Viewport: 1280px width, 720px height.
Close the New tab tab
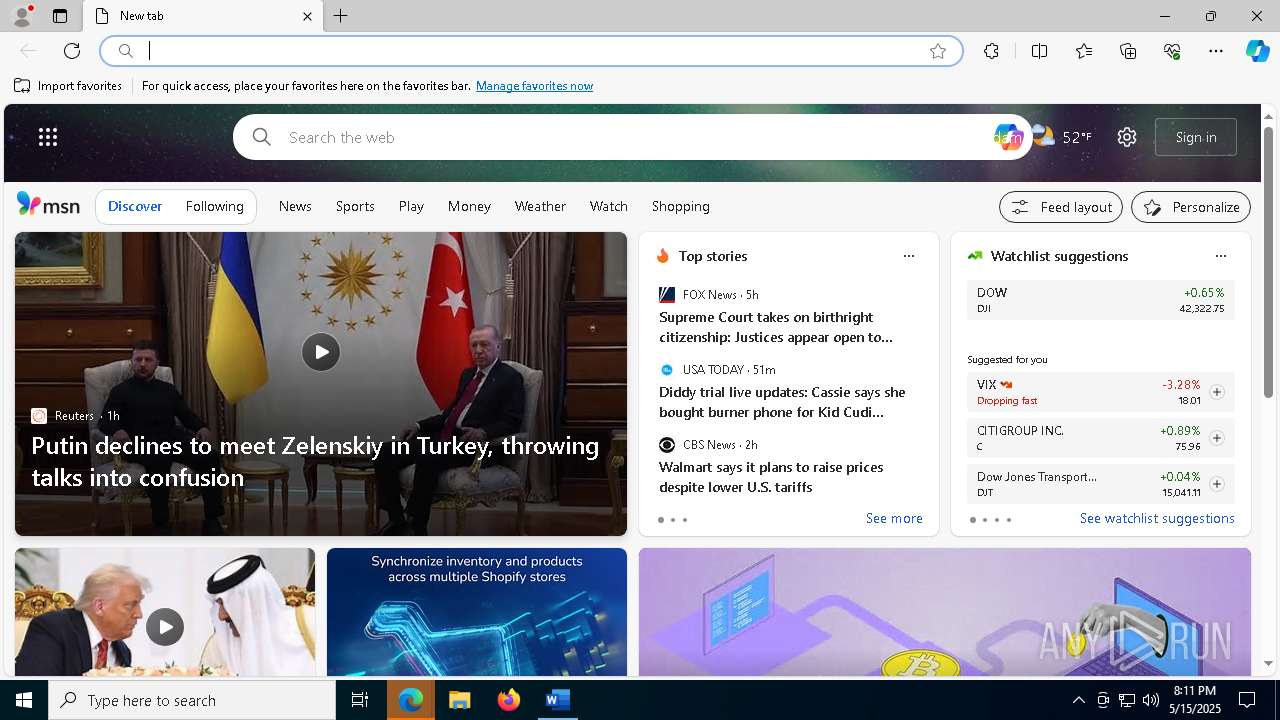(x=307, y=16)
